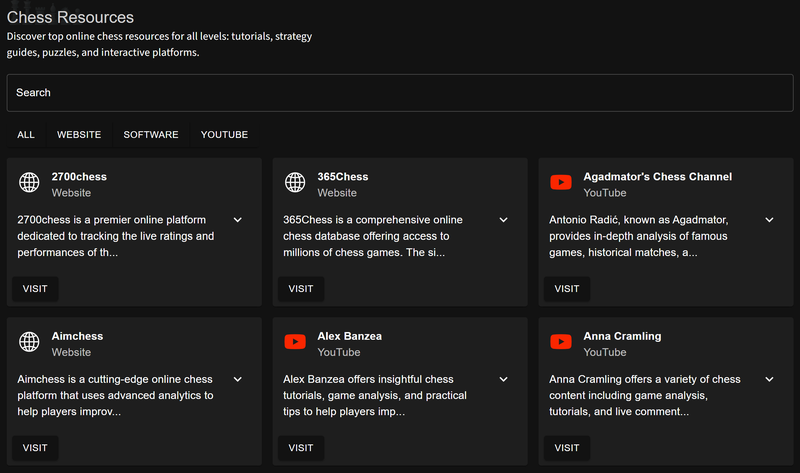800x473 pixels.
Task: Expand the 2700chess description chevron
Action: pos(238,220)
